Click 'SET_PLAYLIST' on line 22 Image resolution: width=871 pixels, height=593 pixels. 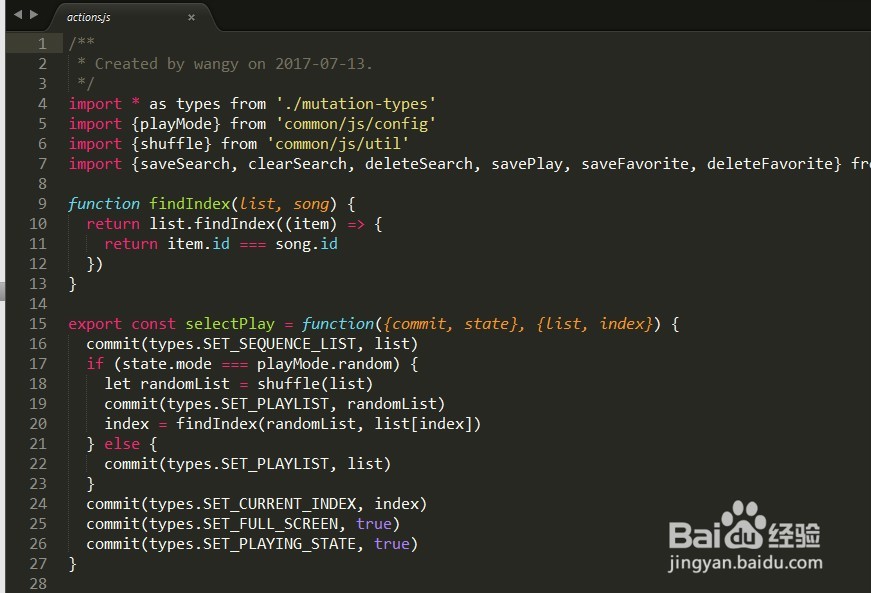(x=275, y=464)
